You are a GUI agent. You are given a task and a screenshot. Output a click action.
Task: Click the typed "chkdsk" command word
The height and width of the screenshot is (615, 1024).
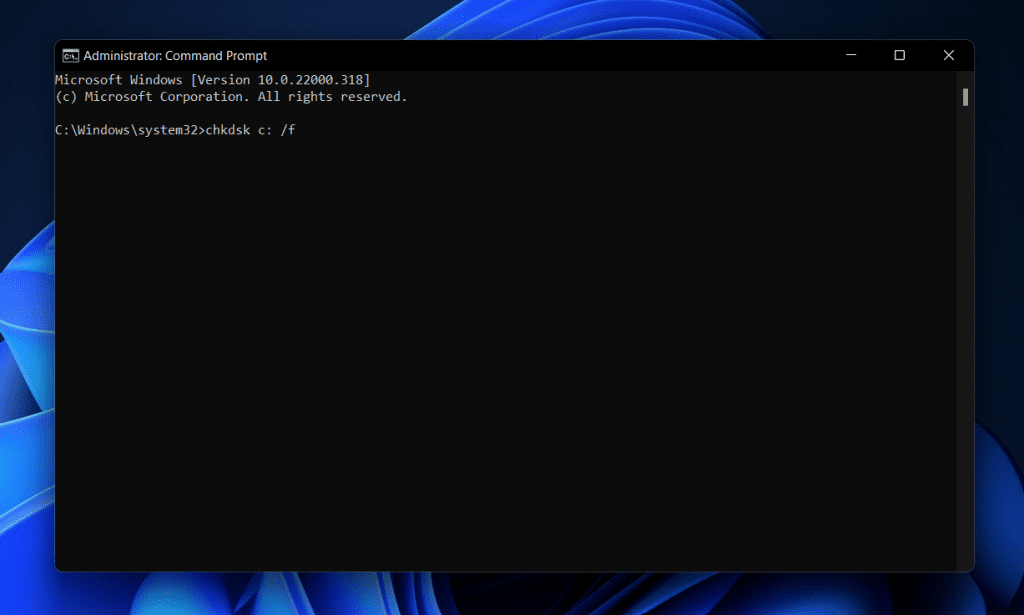(x=227, y=130)
